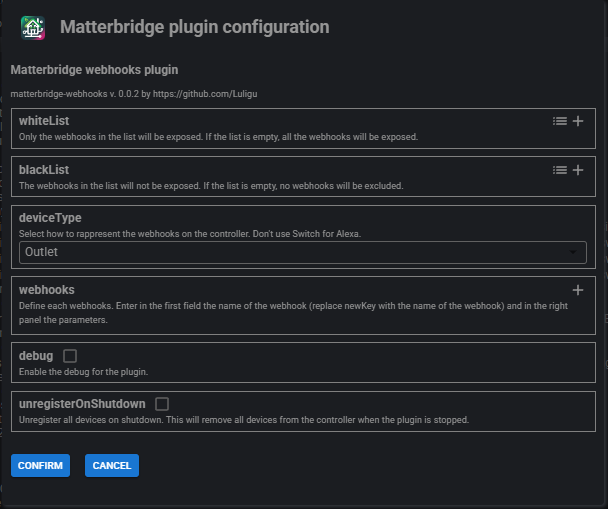608x509 pixels.
Task: Click 'Enable the debug for the plugin.' description
Action: (x=83, y=372)
